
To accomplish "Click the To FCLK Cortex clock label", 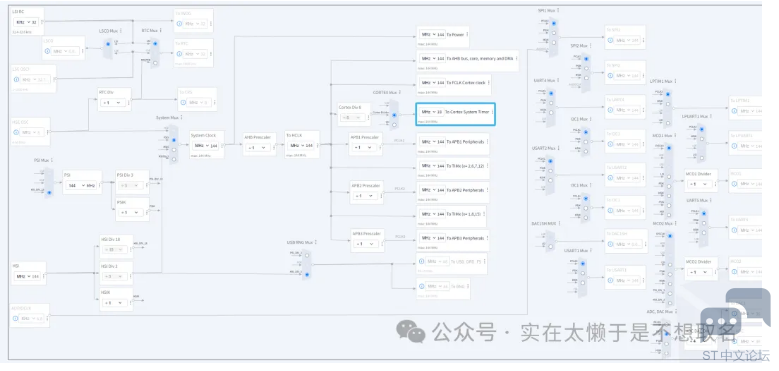I will click(x=465, y=82).
